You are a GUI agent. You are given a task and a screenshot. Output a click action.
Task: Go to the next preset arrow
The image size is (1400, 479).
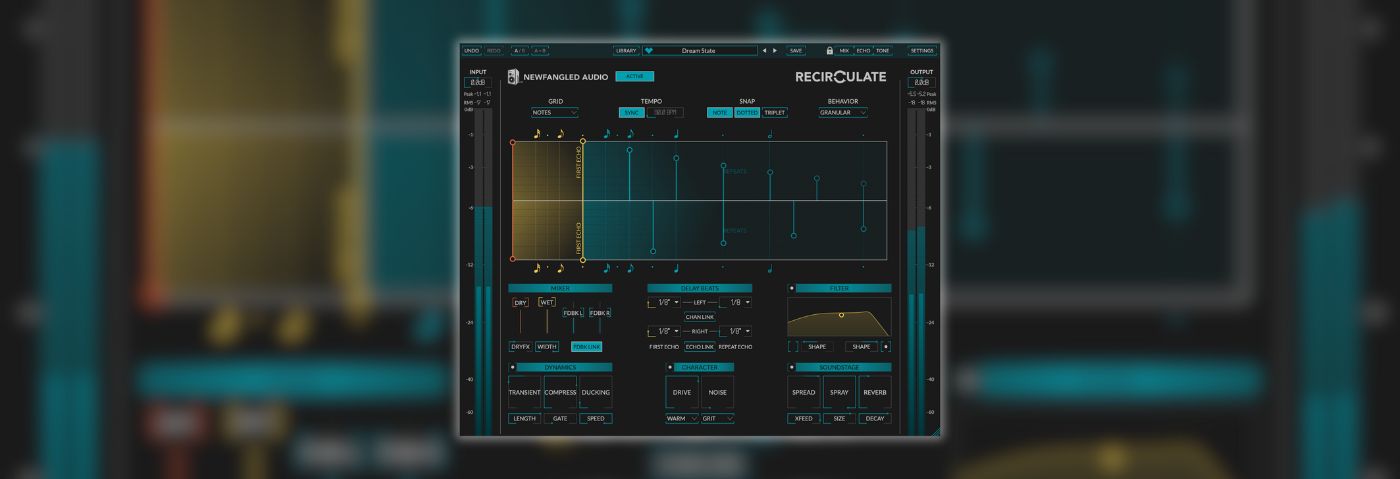pyautogui.click(x=775, y=50)
